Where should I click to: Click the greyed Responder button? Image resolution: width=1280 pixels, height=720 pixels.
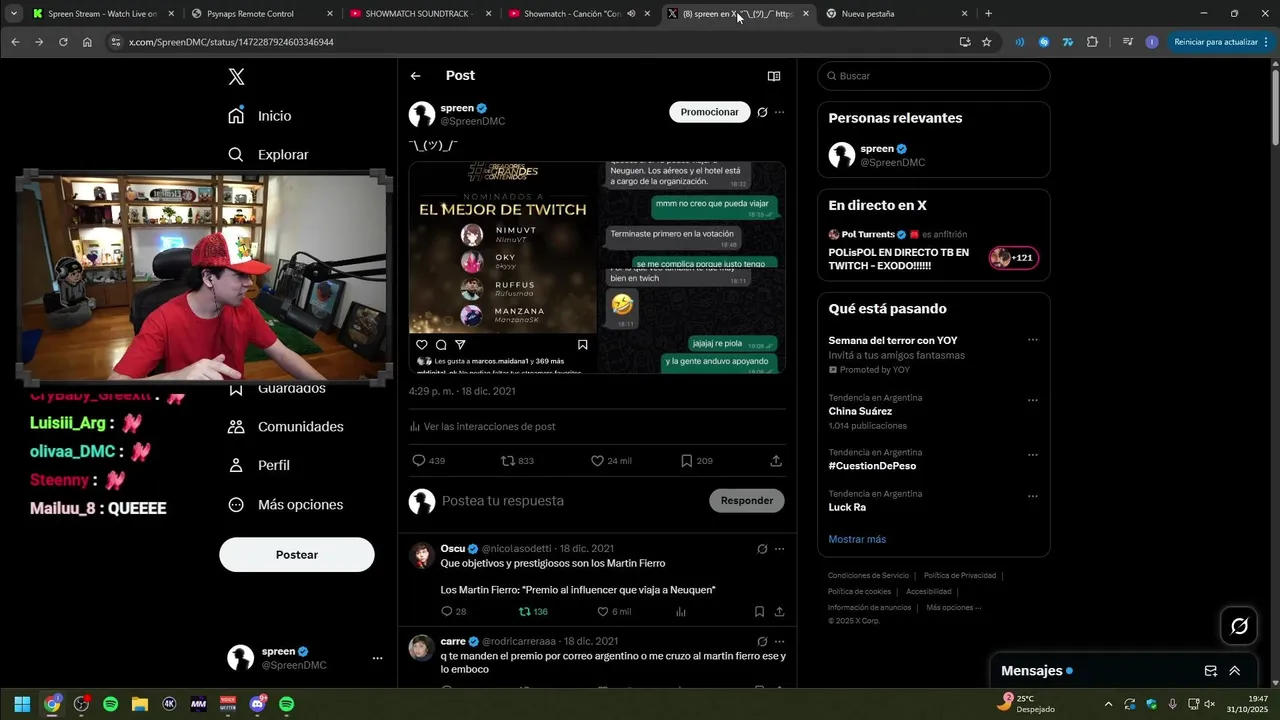click(747, 500)
